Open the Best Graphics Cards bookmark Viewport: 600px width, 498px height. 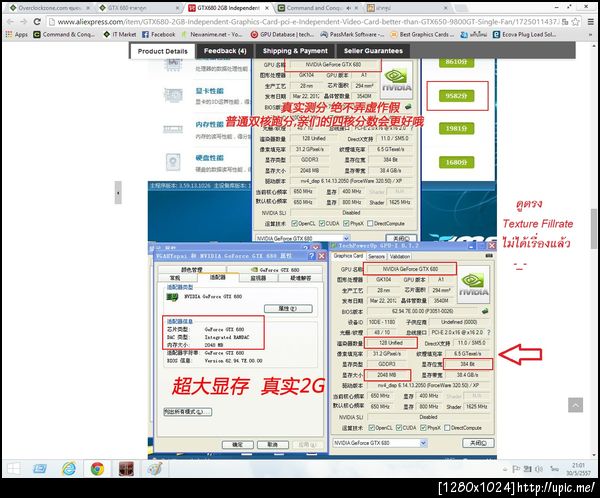[422, 34]
